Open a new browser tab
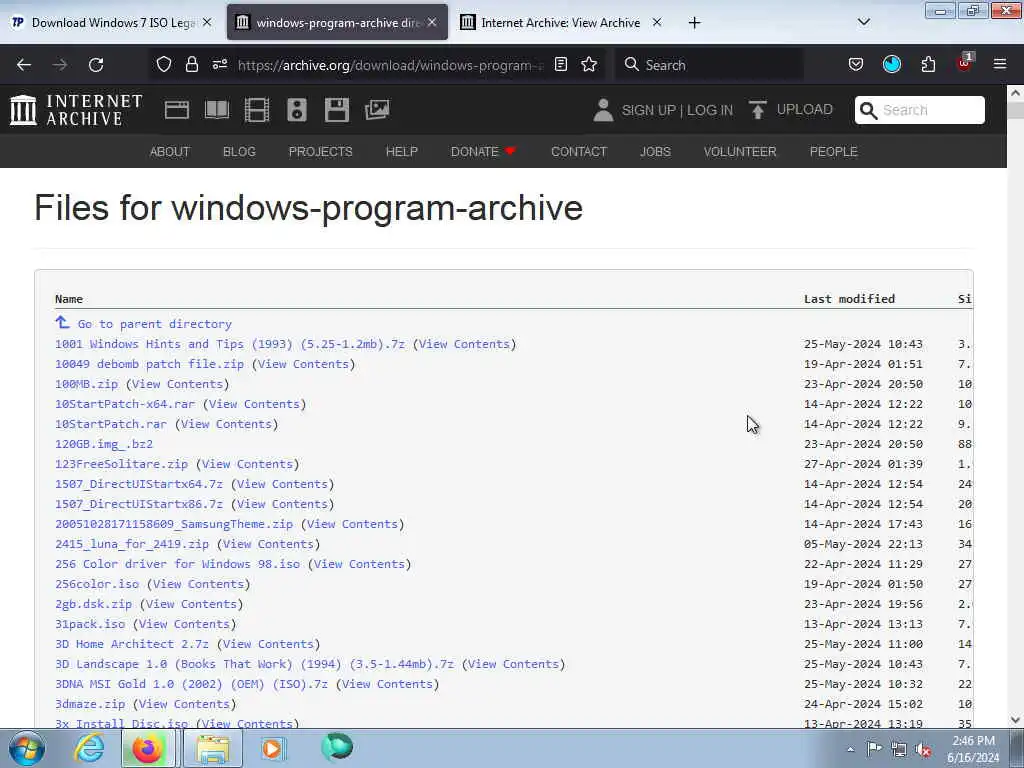Screen dimensions: 1024x768 click(x=694, y=23)
